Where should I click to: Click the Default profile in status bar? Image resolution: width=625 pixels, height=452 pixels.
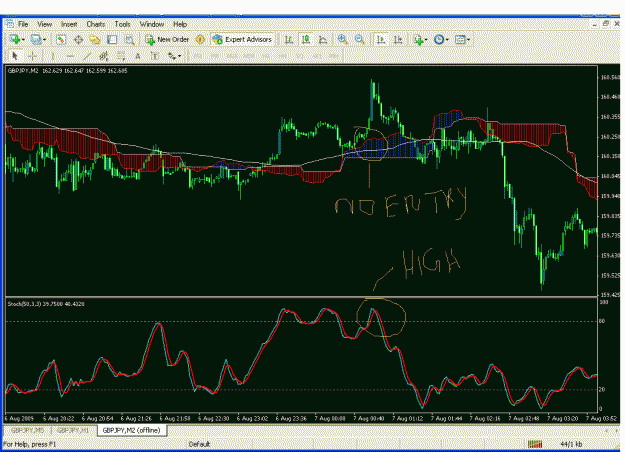199,444
